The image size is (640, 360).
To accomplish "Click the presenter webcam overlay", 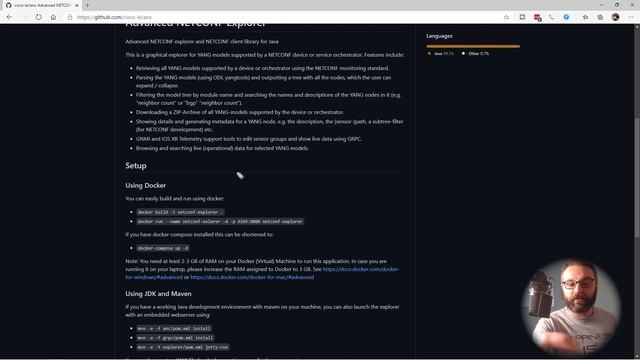I will tap(571, 307).
